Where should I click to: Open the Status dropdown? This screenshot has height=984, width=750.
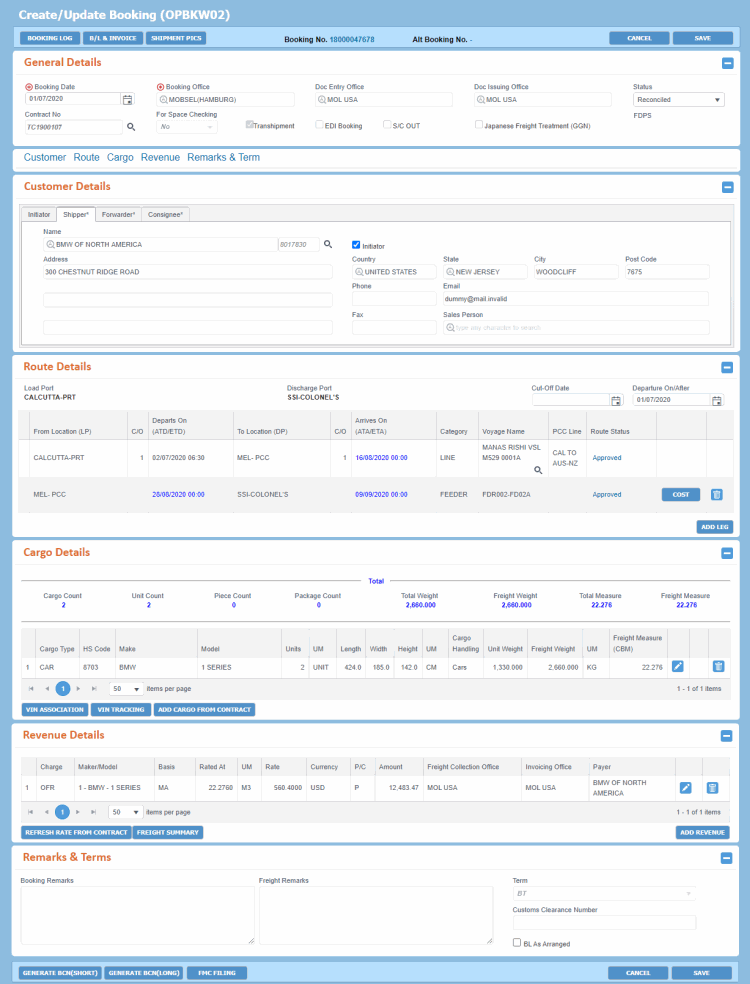click(x=678, y=100)
